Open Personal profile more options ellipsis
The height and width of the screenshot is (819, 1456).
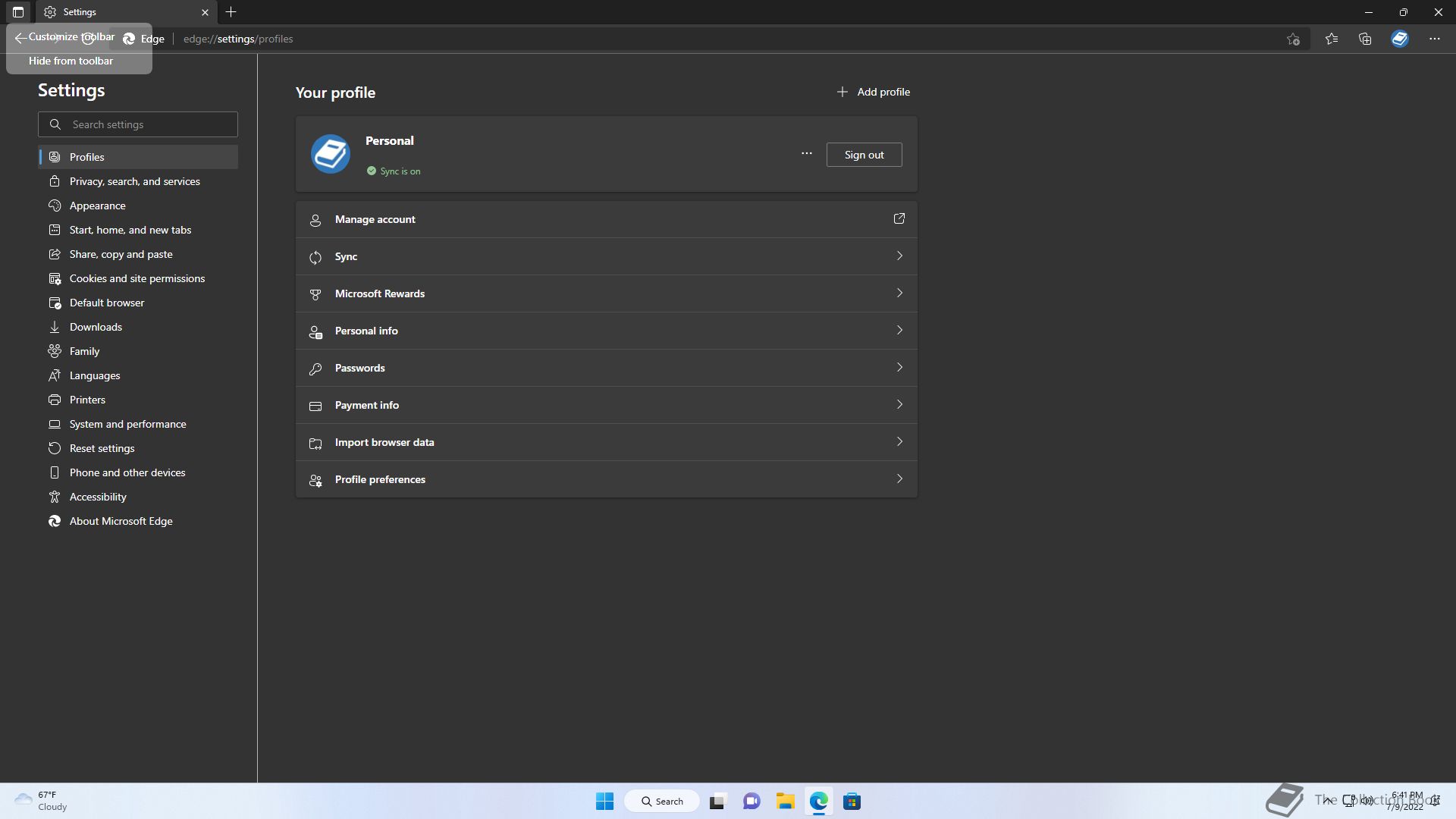pos(807,154)
